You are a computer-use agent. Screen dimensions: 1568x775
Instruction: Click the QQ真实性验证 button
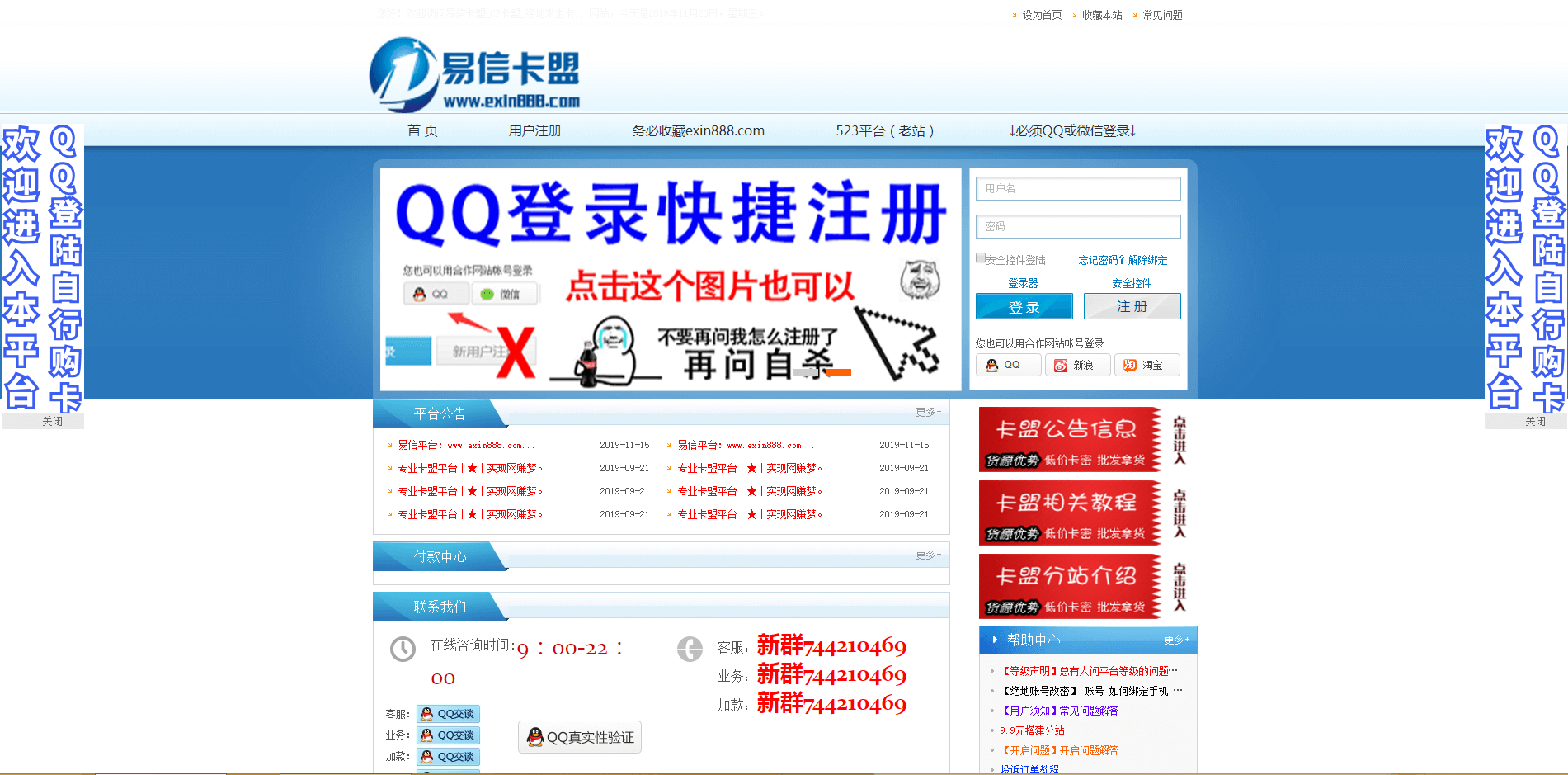tap(580, 737)
